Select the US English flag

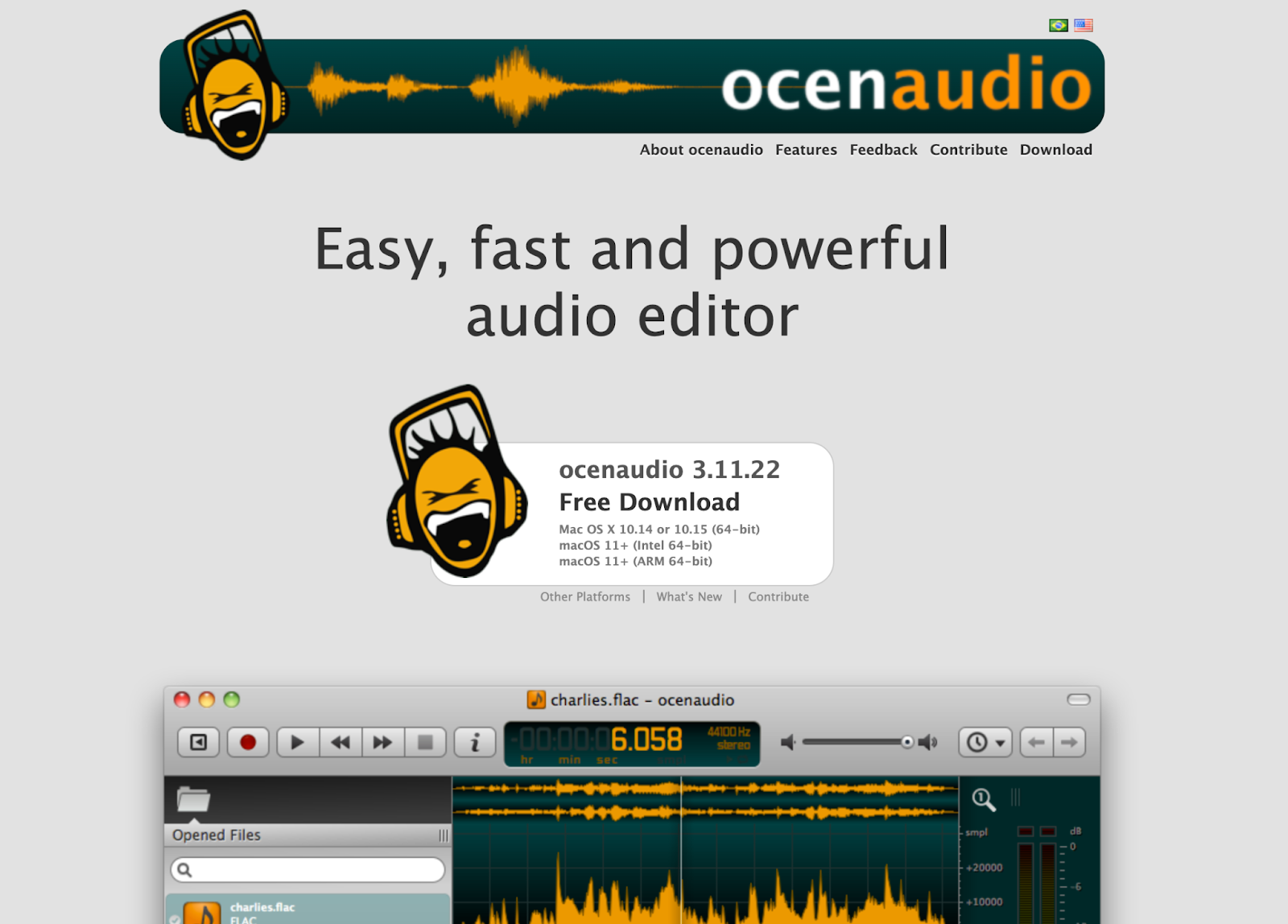tap(1084, 26)
